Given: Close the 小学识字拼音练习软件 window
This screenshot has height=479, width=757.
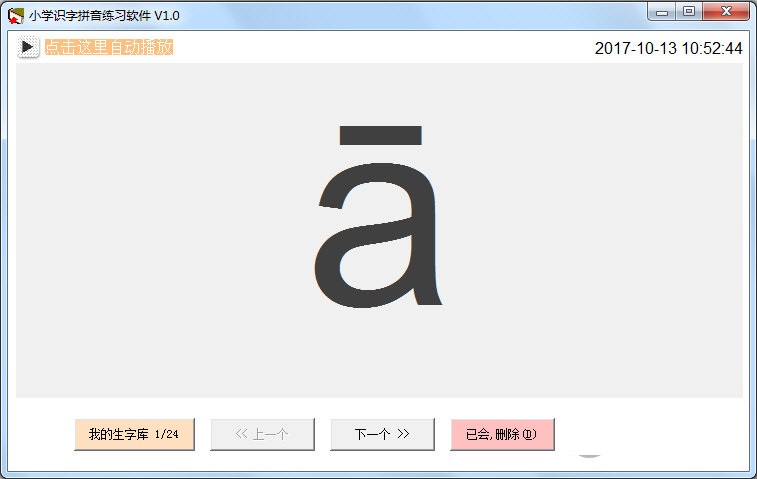Looking at the screenshot, I should click(726, 12).
